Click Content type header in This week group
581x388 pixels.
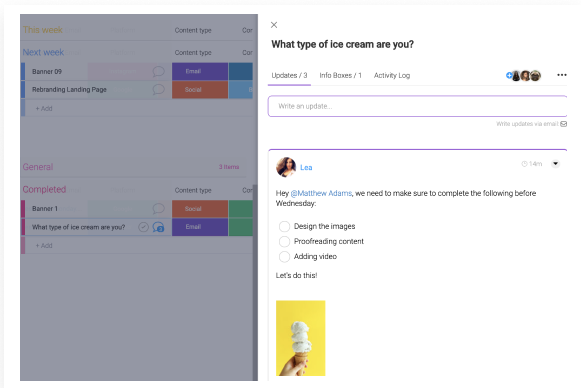coord(193,30)
